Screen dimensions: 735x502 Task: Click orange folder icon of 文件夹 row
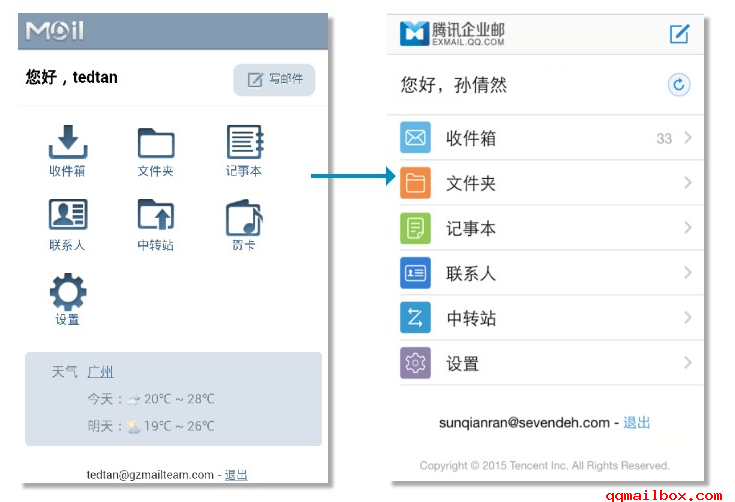[x=415, y=183]
